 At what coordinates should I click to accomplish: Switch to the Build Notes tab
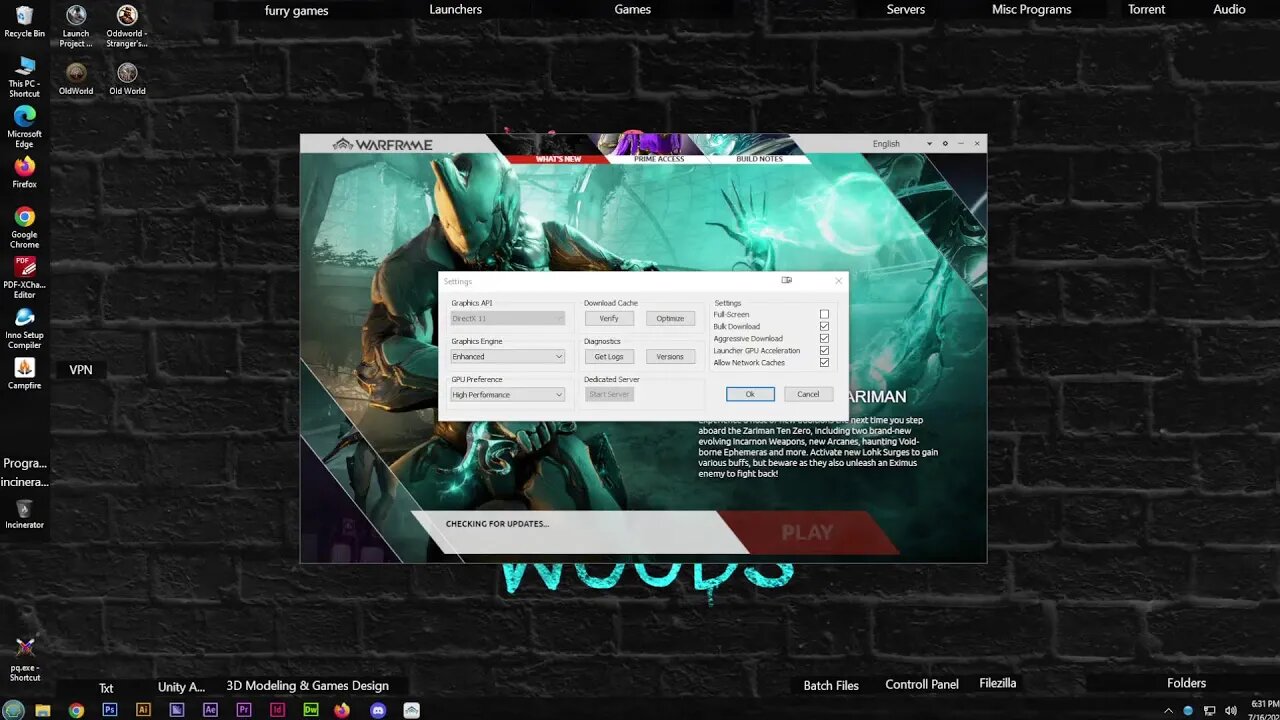[759, 159]
